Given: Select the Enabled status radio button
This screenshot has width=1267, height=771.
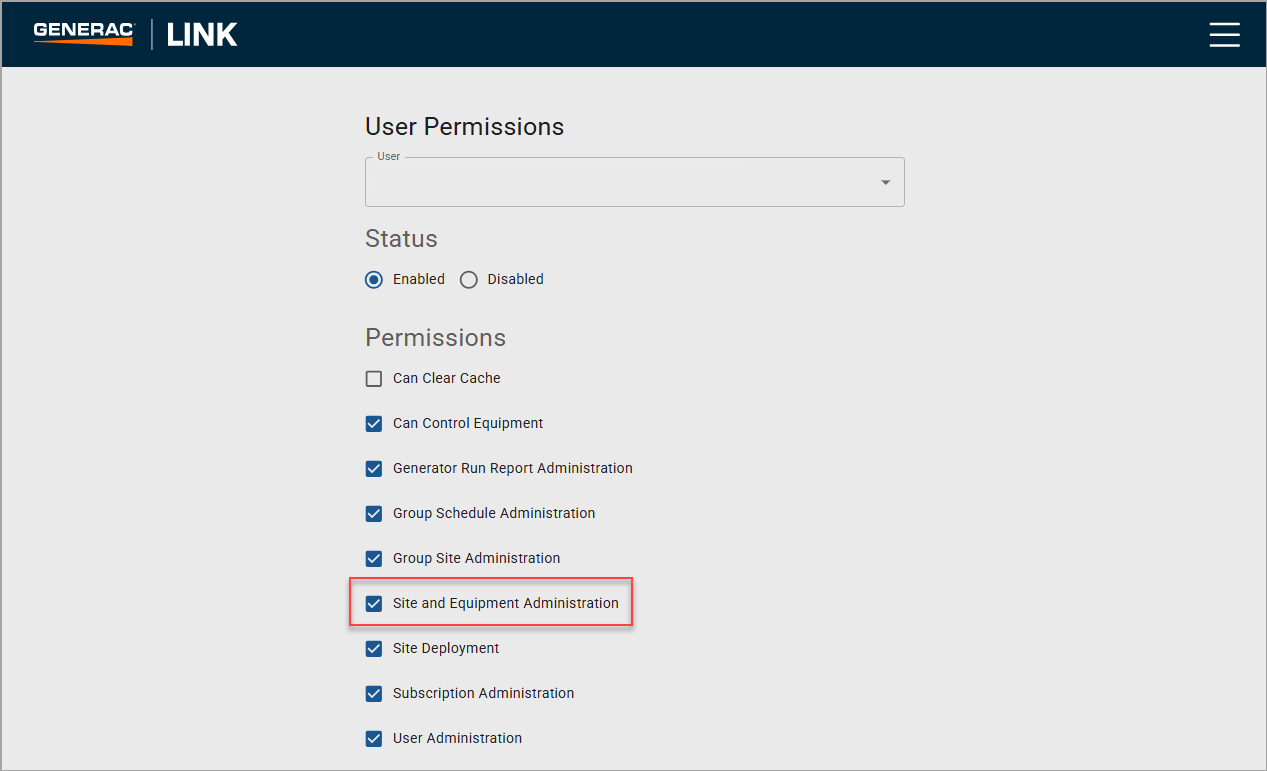Looking at the screenshot, I should (x=374, y=280).
